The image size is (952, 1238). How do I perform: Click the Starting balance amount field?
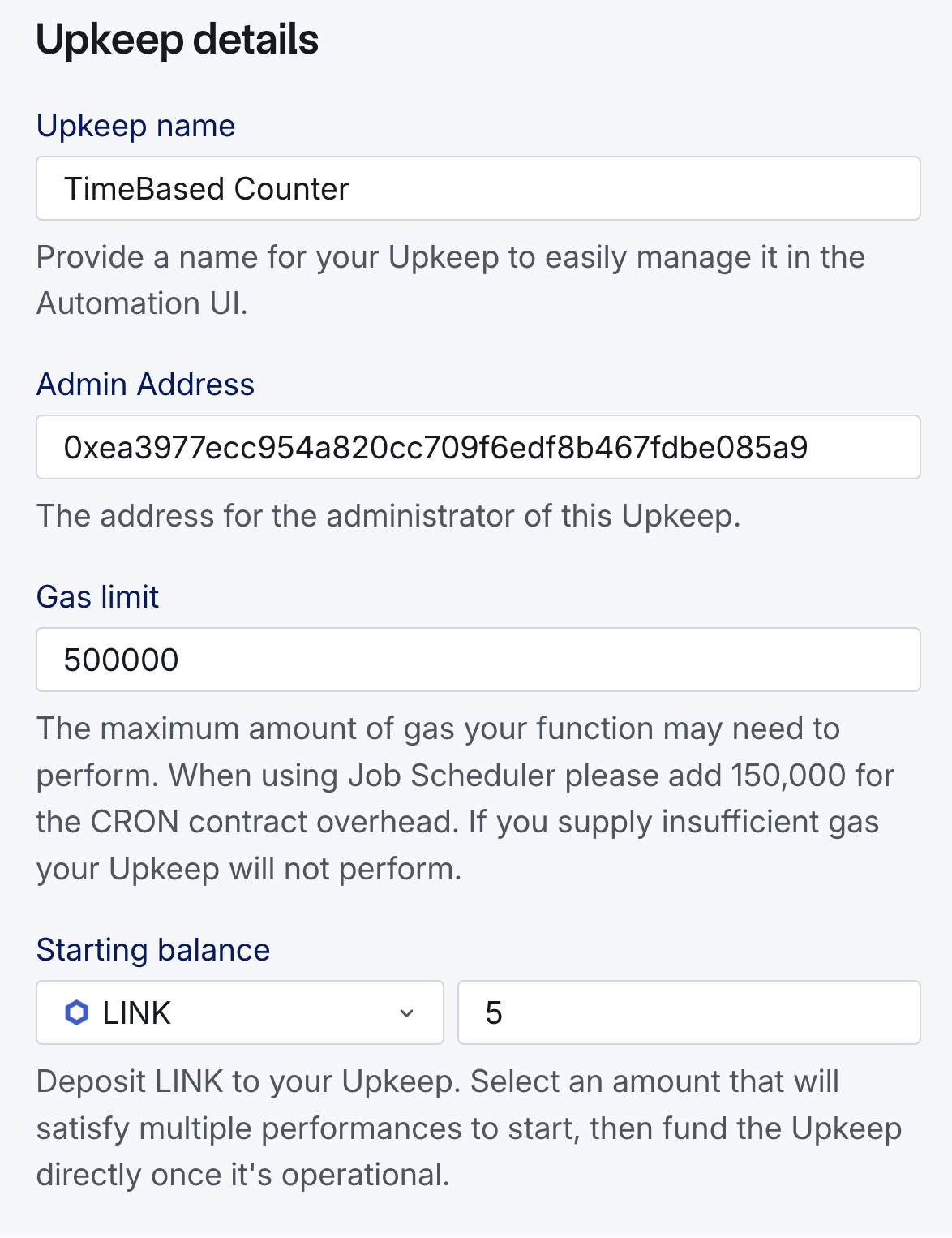(x=688, y=1012)
